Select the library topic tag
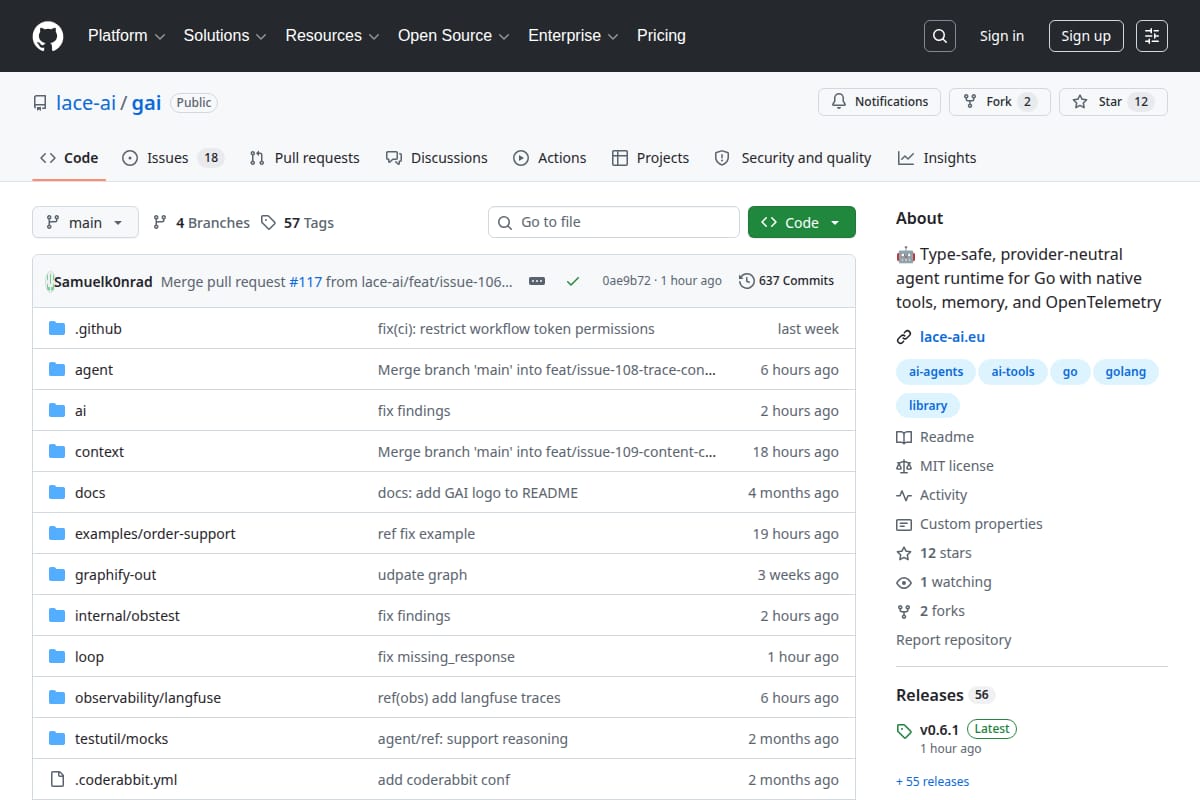This screenshot has height=800, width=1200. (x=928, y=405)
